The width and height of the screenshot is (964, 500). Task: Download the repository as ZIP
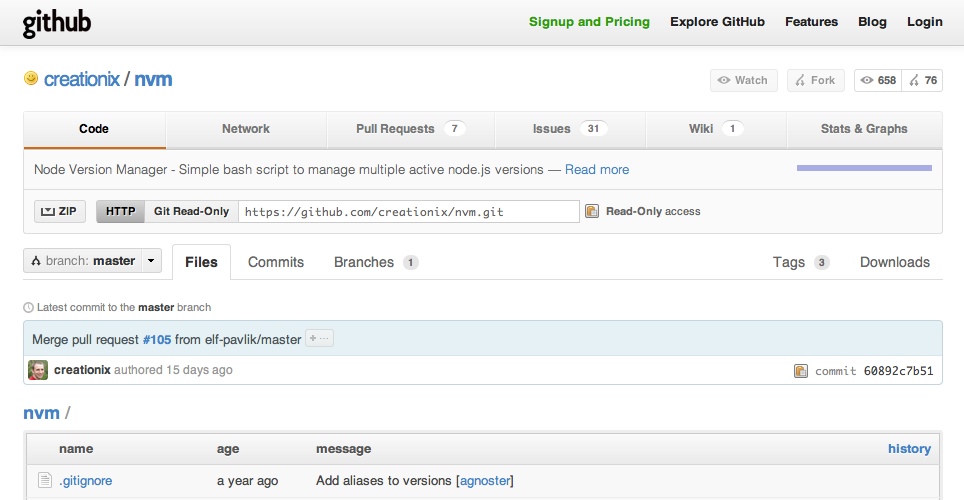tap(60, 212)
